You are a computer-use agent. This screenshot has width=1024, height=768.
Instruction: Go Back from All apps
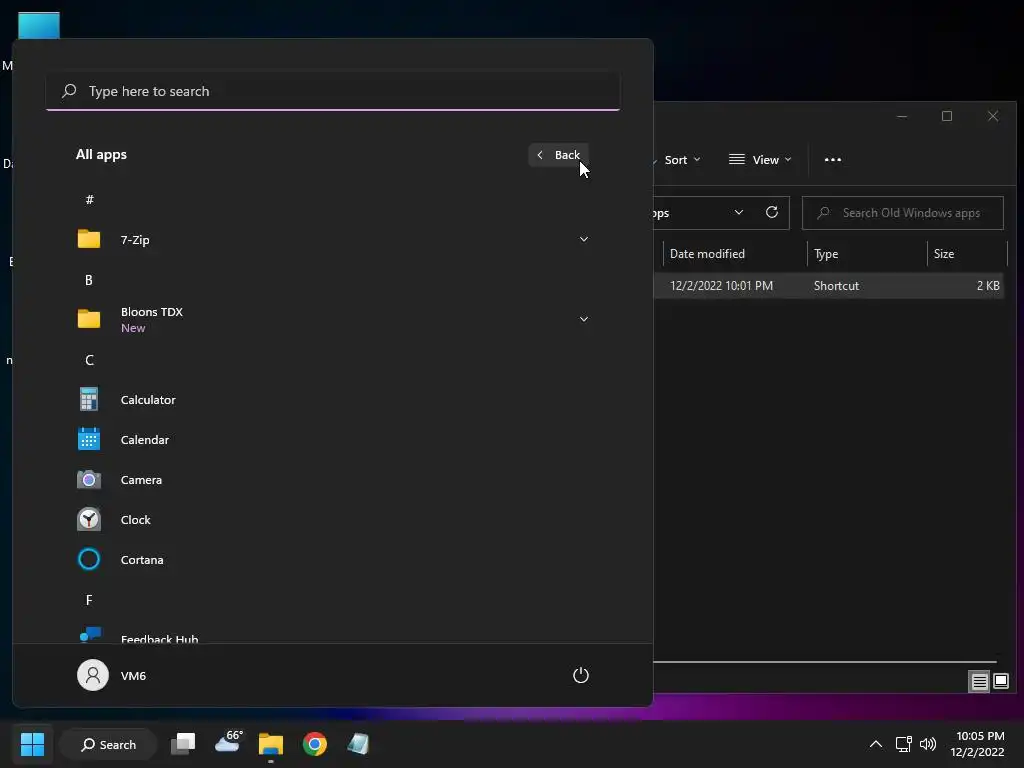[558, 155]
